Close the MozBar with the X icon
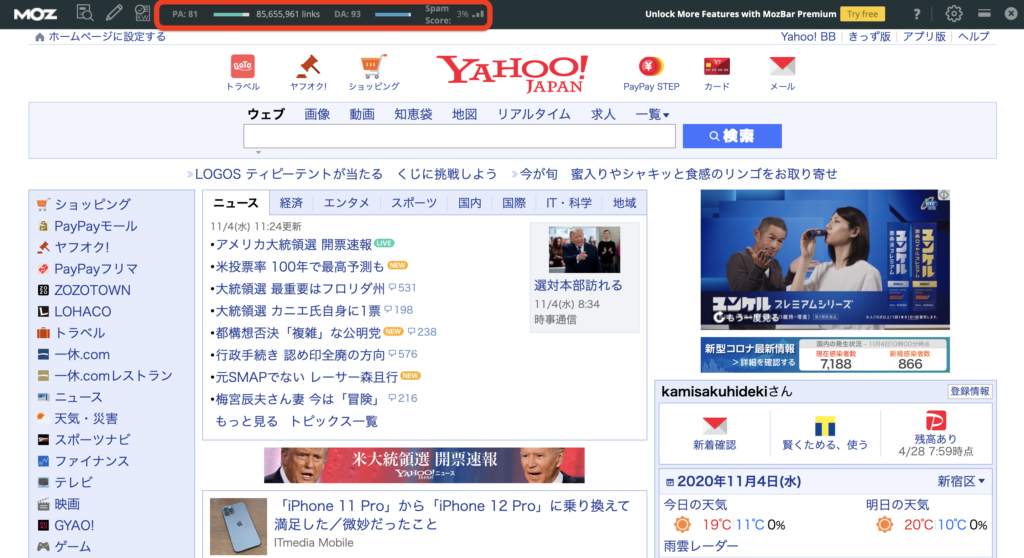The width and height of the screenshot is (1024, 558). (x=1011, y=13)
